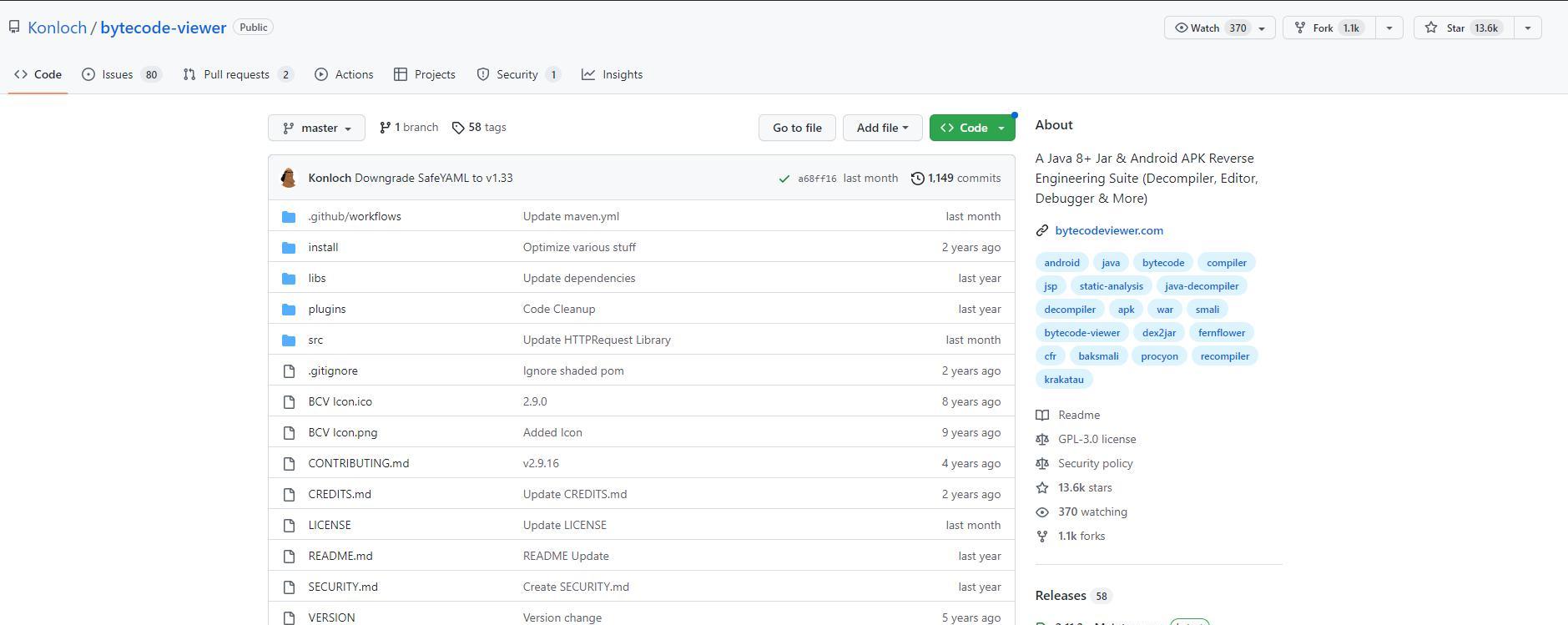Click the README.md file icon

[x=289, y=557]
